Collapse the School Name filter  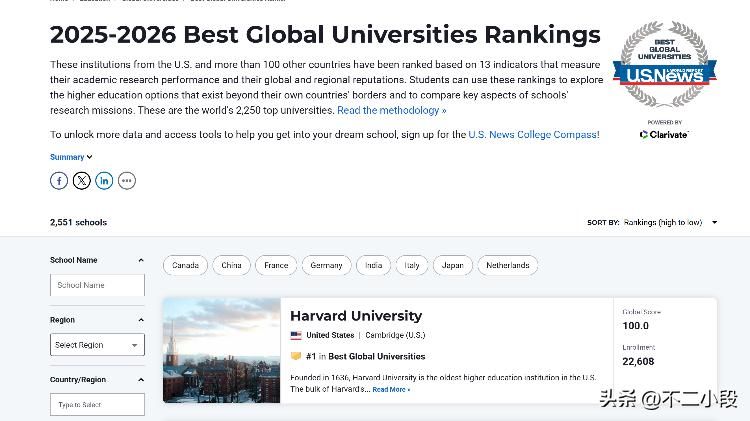point(141,260)
